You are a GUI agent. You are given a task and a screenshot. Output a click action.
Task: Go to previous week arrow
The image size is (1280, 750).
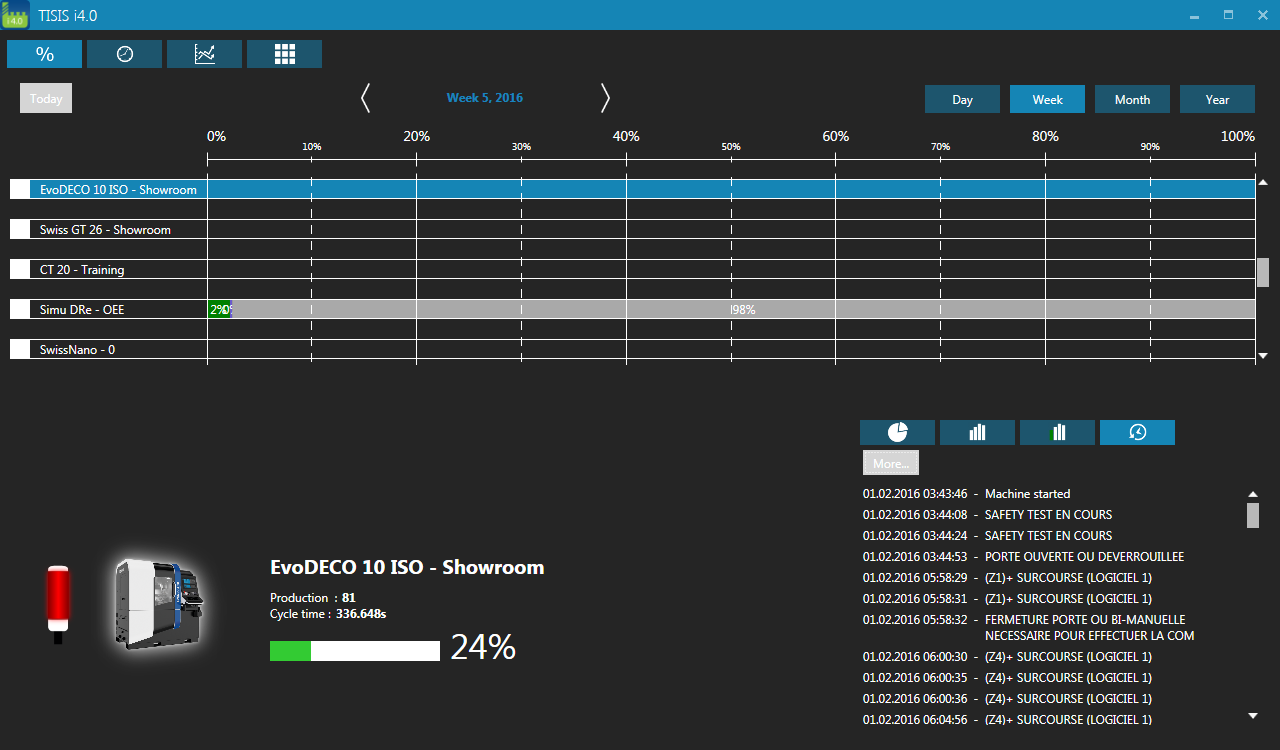click(x=365, y=98)
